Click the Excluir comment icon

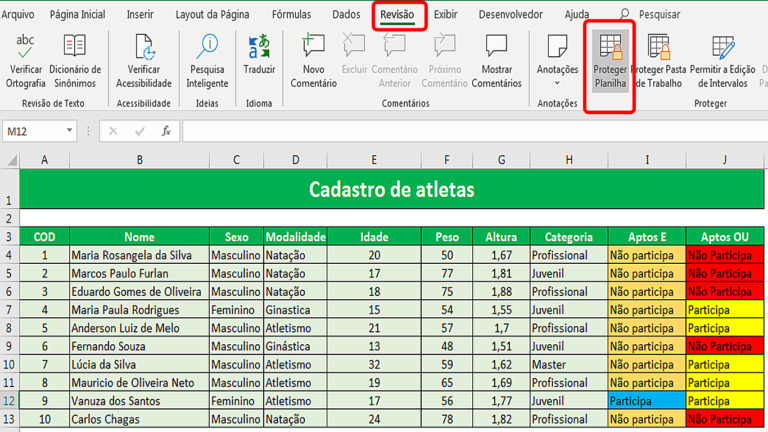[354, 46]
